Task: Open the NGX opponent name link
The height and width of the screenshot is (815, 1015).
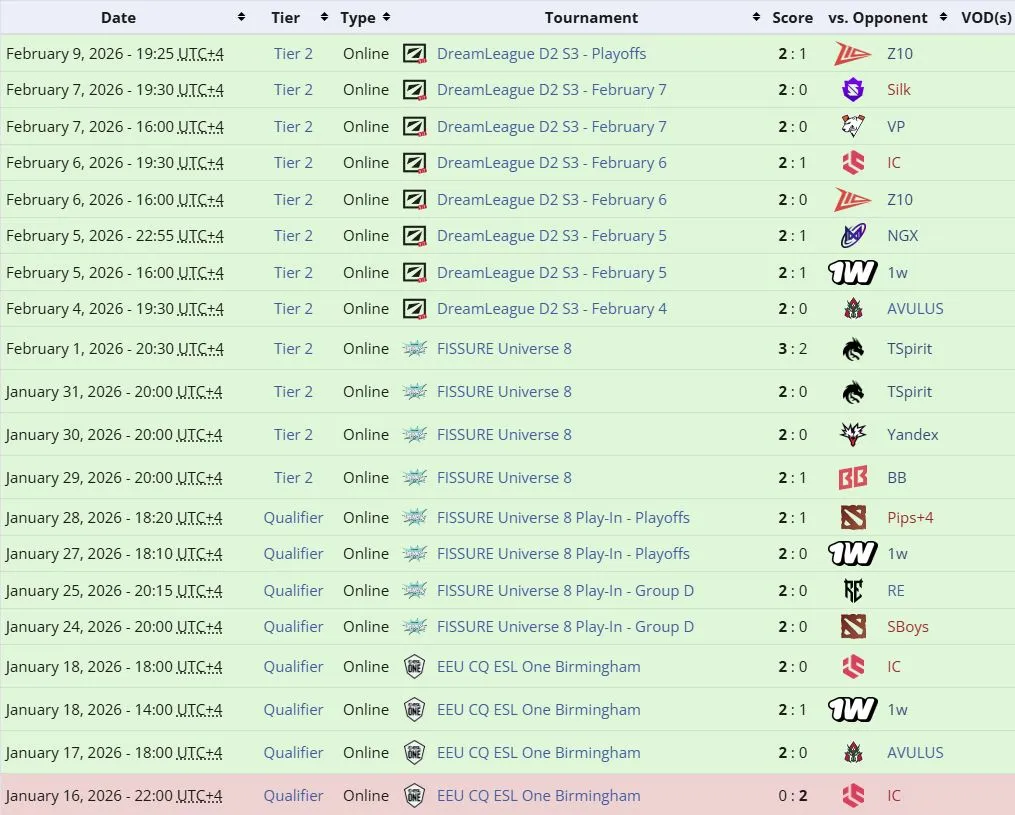Action: pyautogui.click(x=902, y=236)
